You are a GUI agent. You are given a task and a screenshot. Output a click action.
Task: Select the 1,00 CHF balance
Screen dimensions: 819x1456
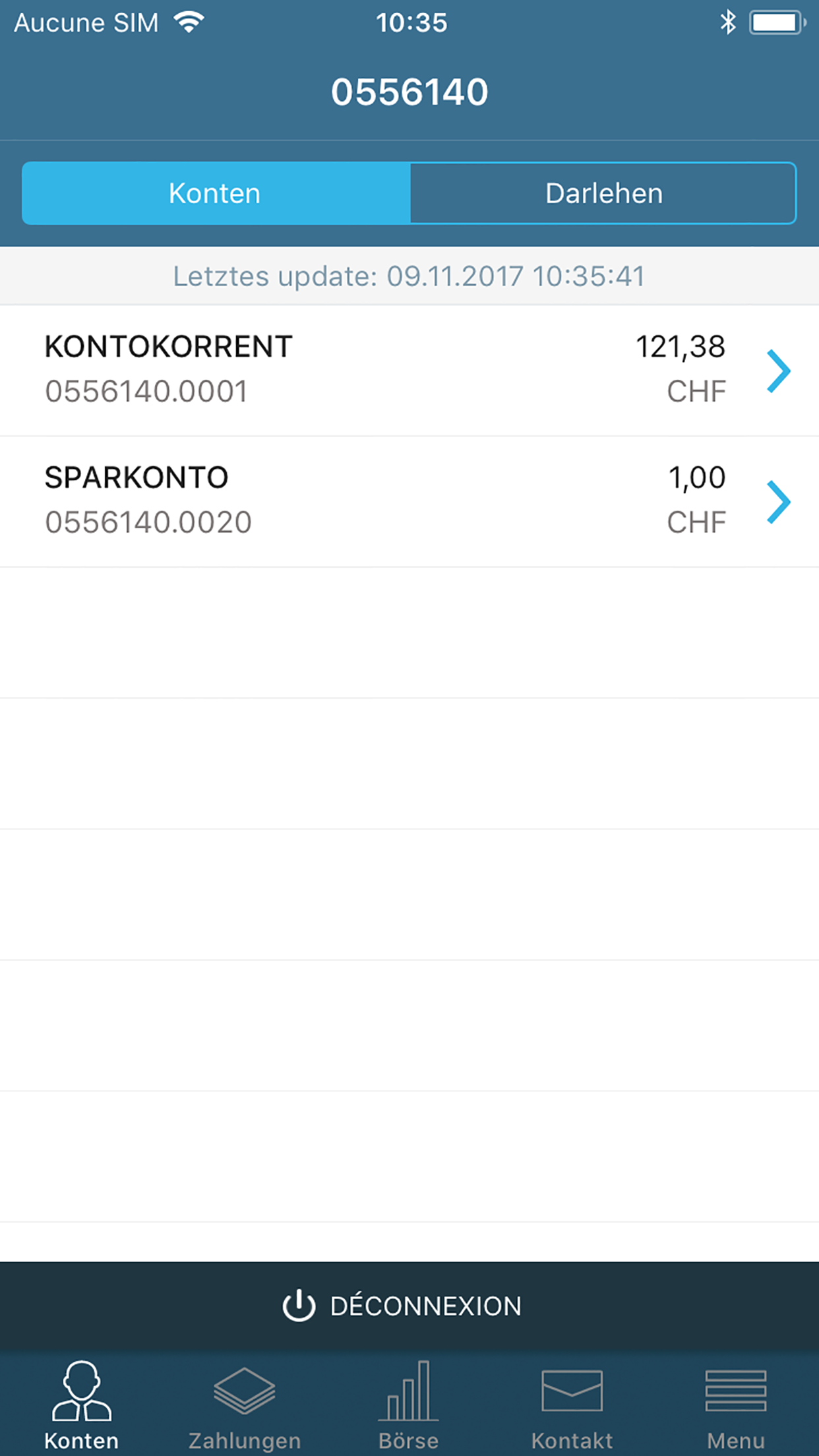point(696,499)
